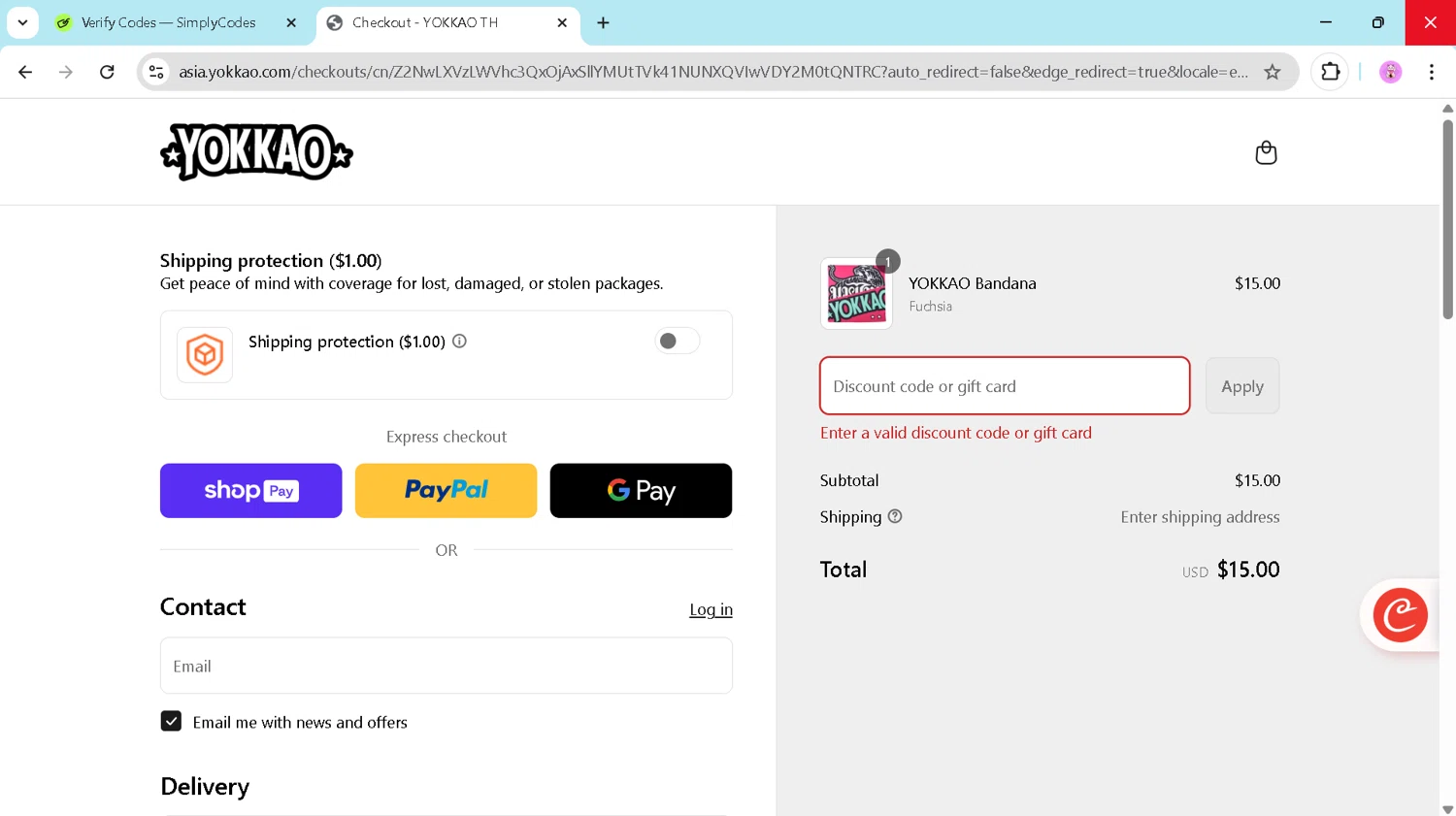The width and height of the screenshot is (1456, 816).
Task: Click the YOKKAO logo
Action: coord(256,152)
